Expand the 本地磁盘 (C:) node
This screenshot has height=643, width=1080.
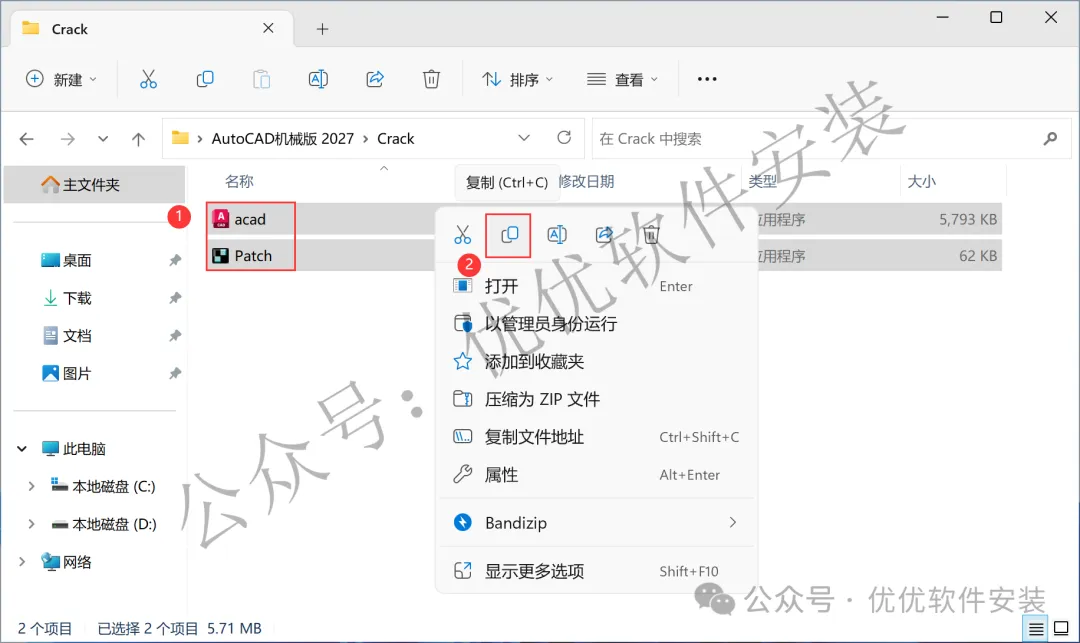pos(31,487)
